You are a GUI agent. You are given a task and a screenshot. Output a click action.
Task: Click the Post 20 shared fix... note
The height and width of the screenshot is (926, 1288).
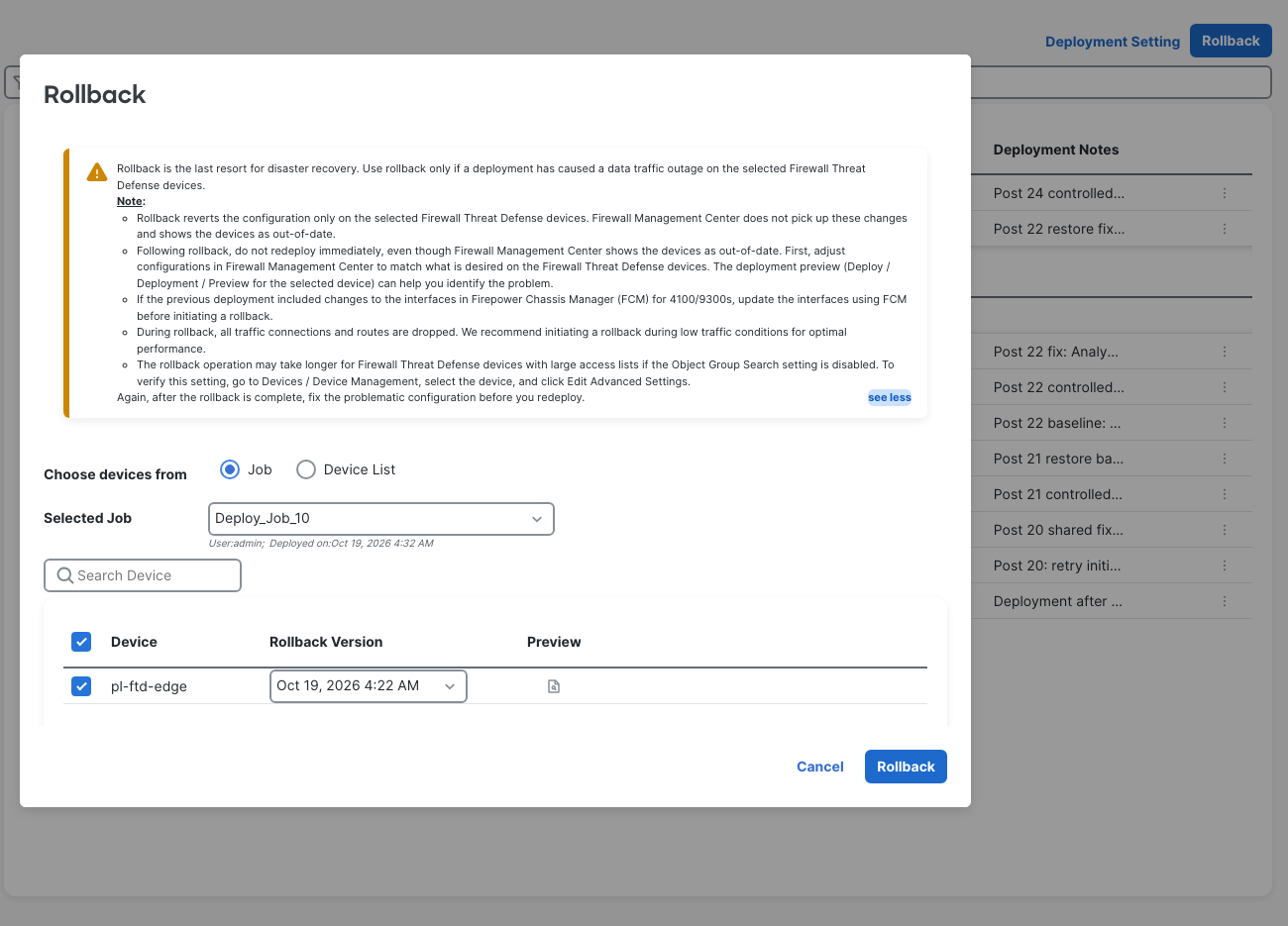tap(1058, 530)
